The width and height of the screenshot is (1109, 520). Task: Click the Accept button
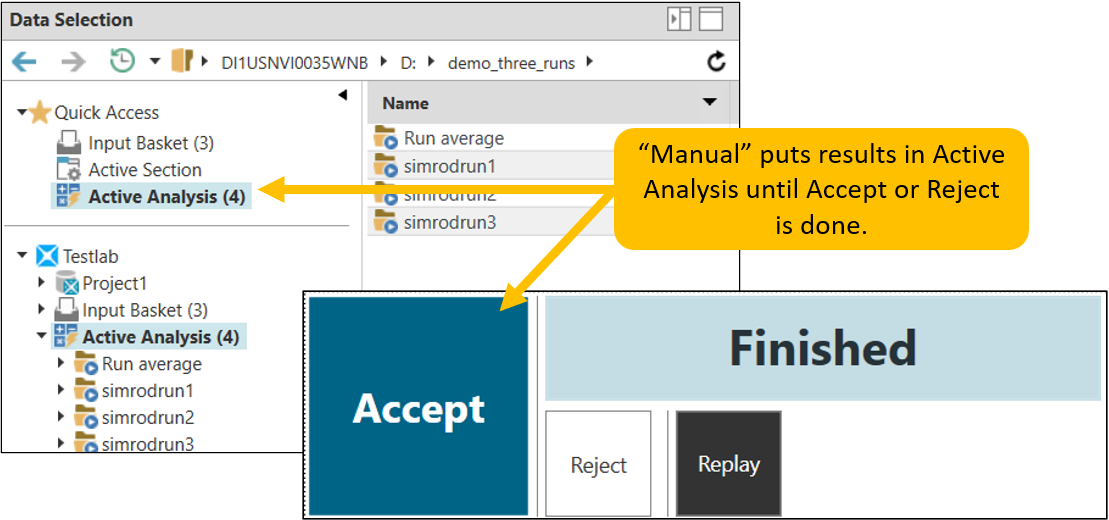point(418,407)
